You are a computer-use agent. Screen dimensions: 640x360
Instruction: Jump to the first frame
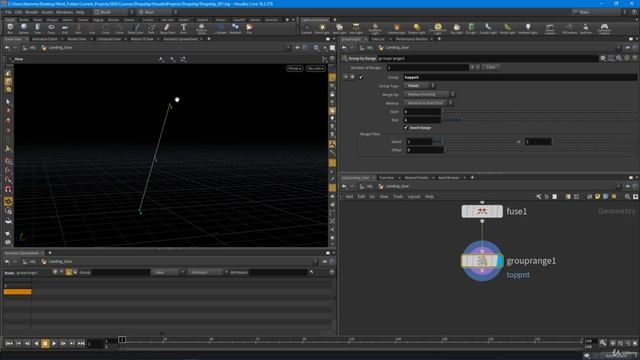(x=9, y=344)
